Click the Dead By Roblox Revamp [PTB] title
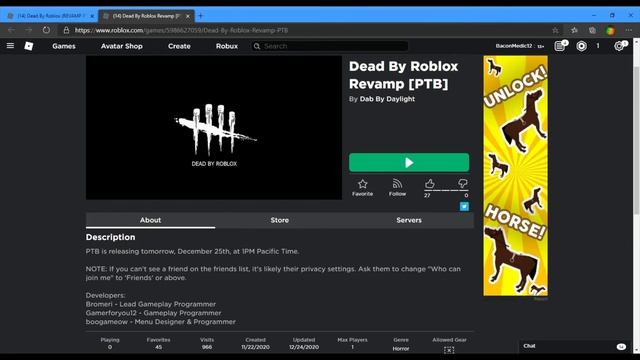The width and height of the screenshot is (640, 360). click(x=404, y=75)
